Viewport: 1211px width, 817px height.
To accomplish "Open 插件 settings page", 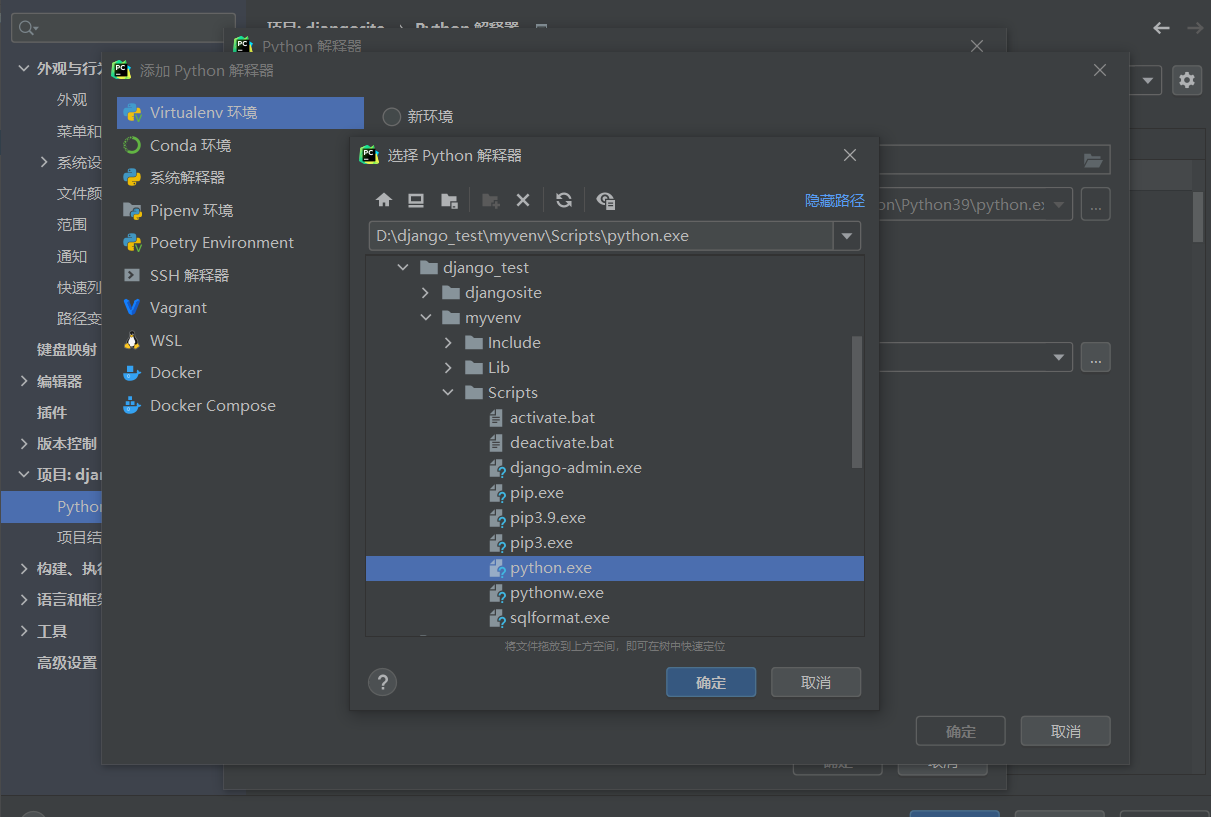I will tap(52, 412).
